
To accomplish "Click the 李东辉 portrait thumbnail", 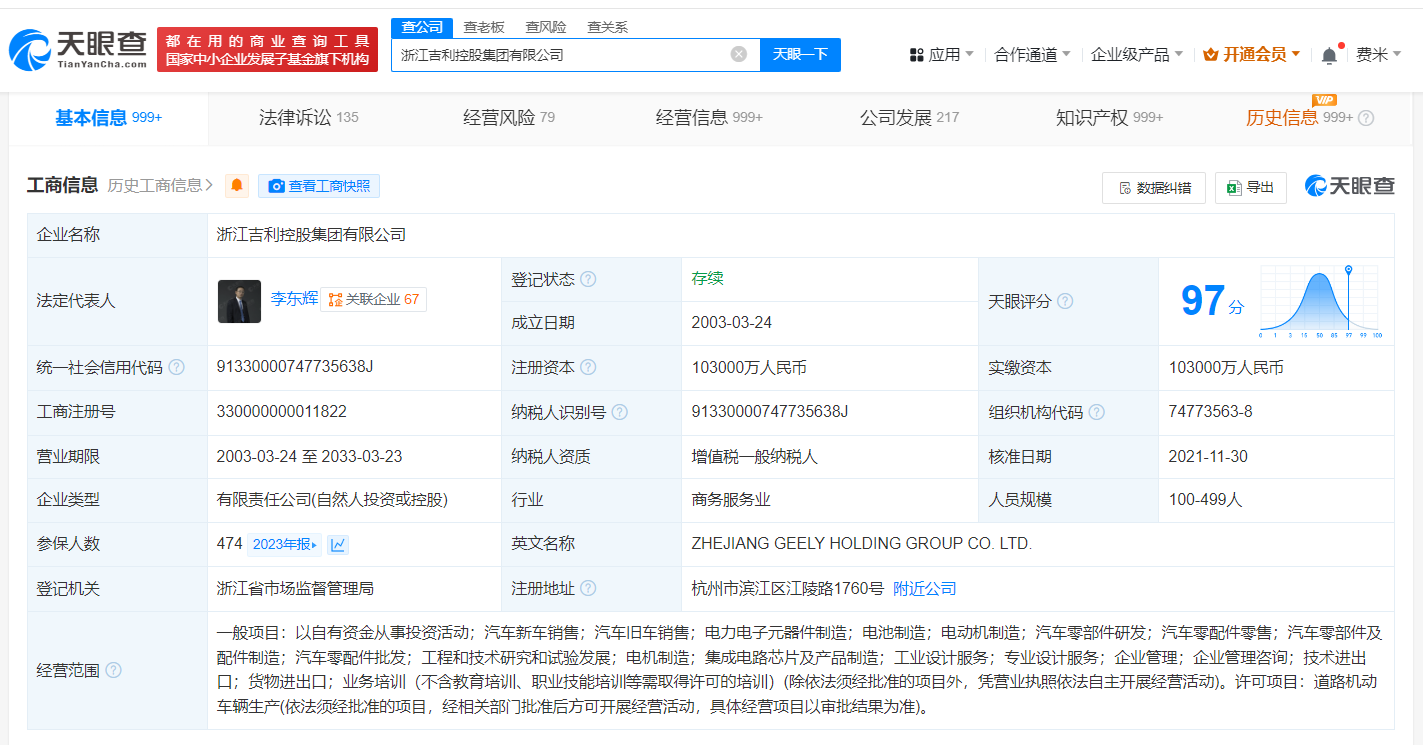I will tap(239, 301).
